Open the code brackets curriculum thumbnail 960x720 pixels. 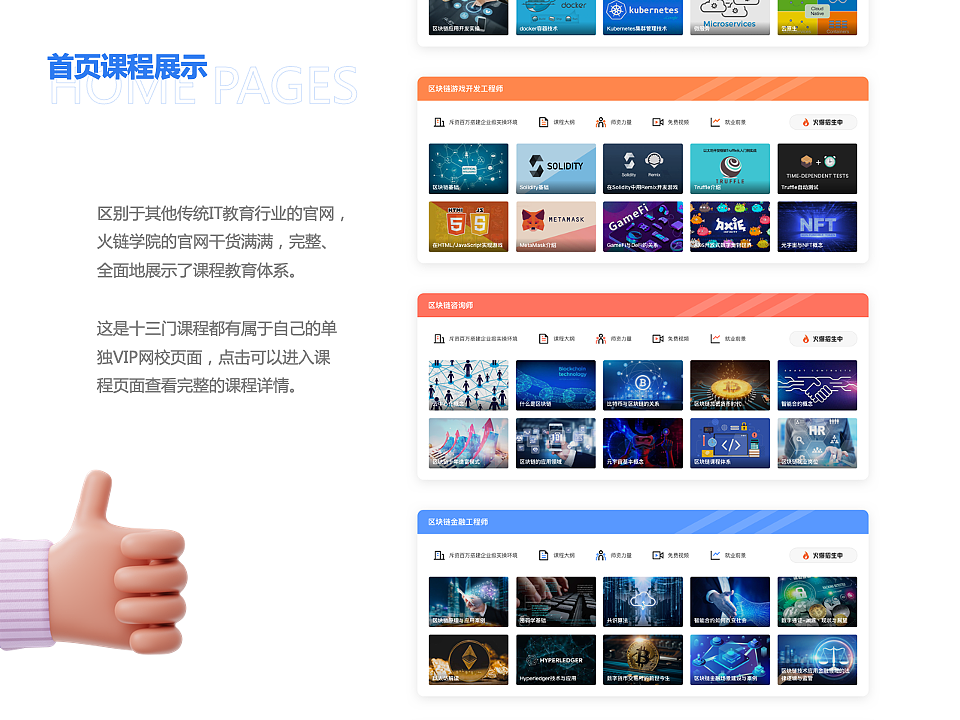(x=730, y=443)
